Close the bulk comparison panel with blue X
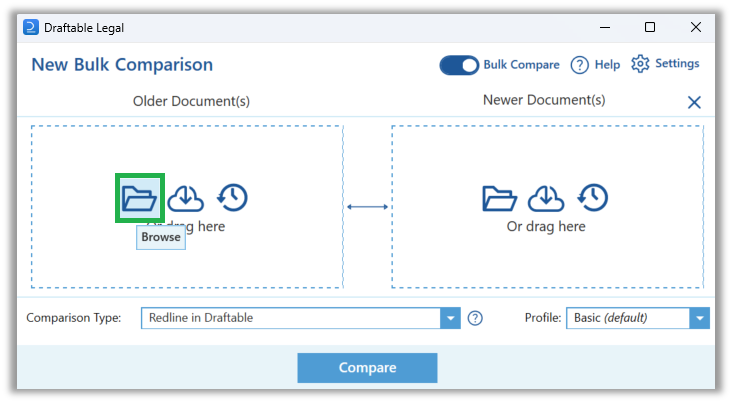Screen dimensions: 732x403 coord(694,102)
